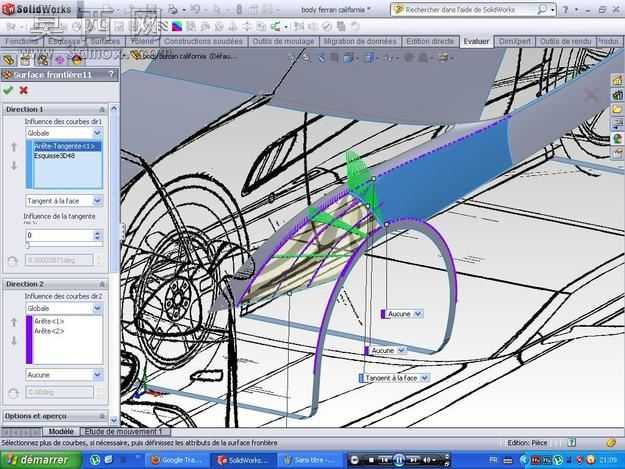Image resolution: width=625 pixels, height=469 pixels.
Task: Click the tangent influence value field
Action: click(59, 235)
